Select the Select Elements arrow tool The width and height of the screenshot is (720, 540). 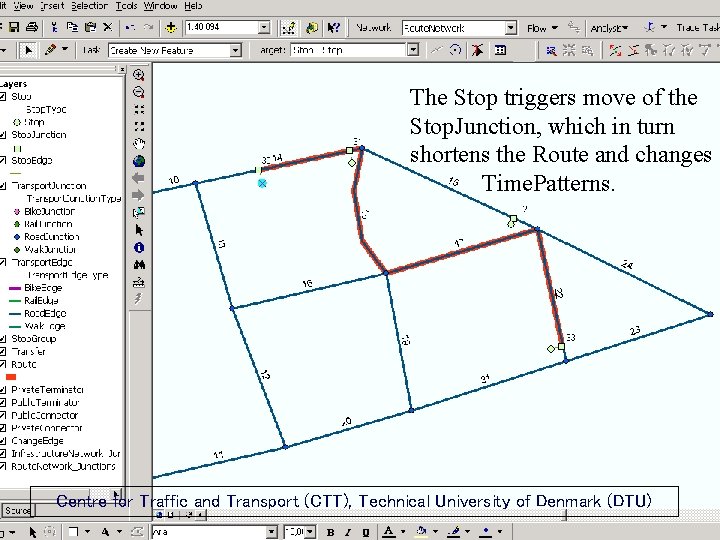pyautogui.click(x=139, y=230)
